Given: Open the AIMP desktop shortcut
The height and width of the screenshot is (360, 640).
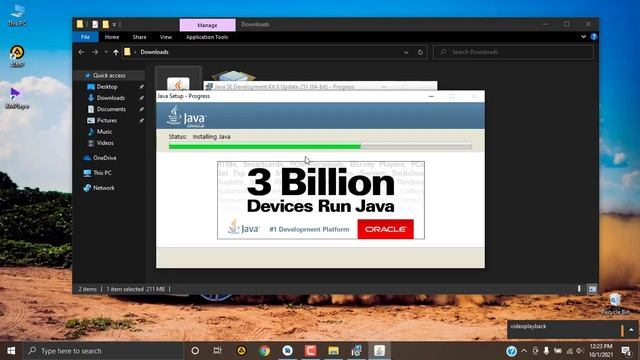Looking at the screenshot, I should pyautogui.click(x=17, y=56).
